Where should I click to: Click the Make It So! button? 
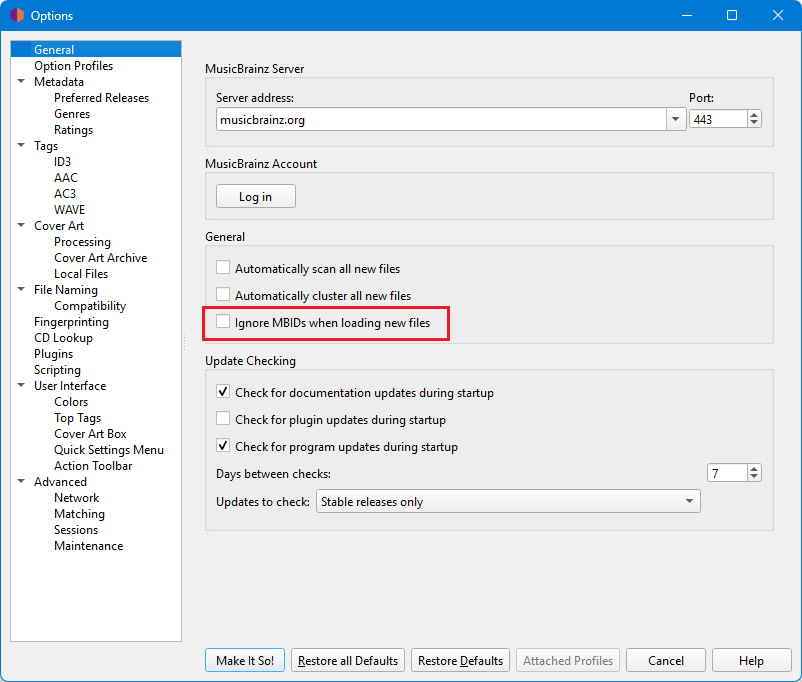(245, 660)
